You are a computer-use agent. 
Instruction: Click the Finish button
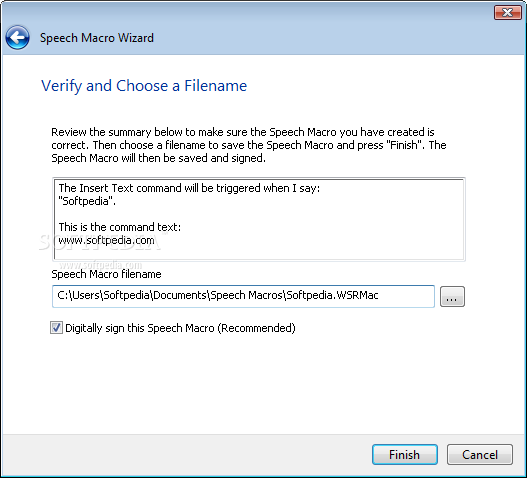pyautogui.click(x=405, y=454)
